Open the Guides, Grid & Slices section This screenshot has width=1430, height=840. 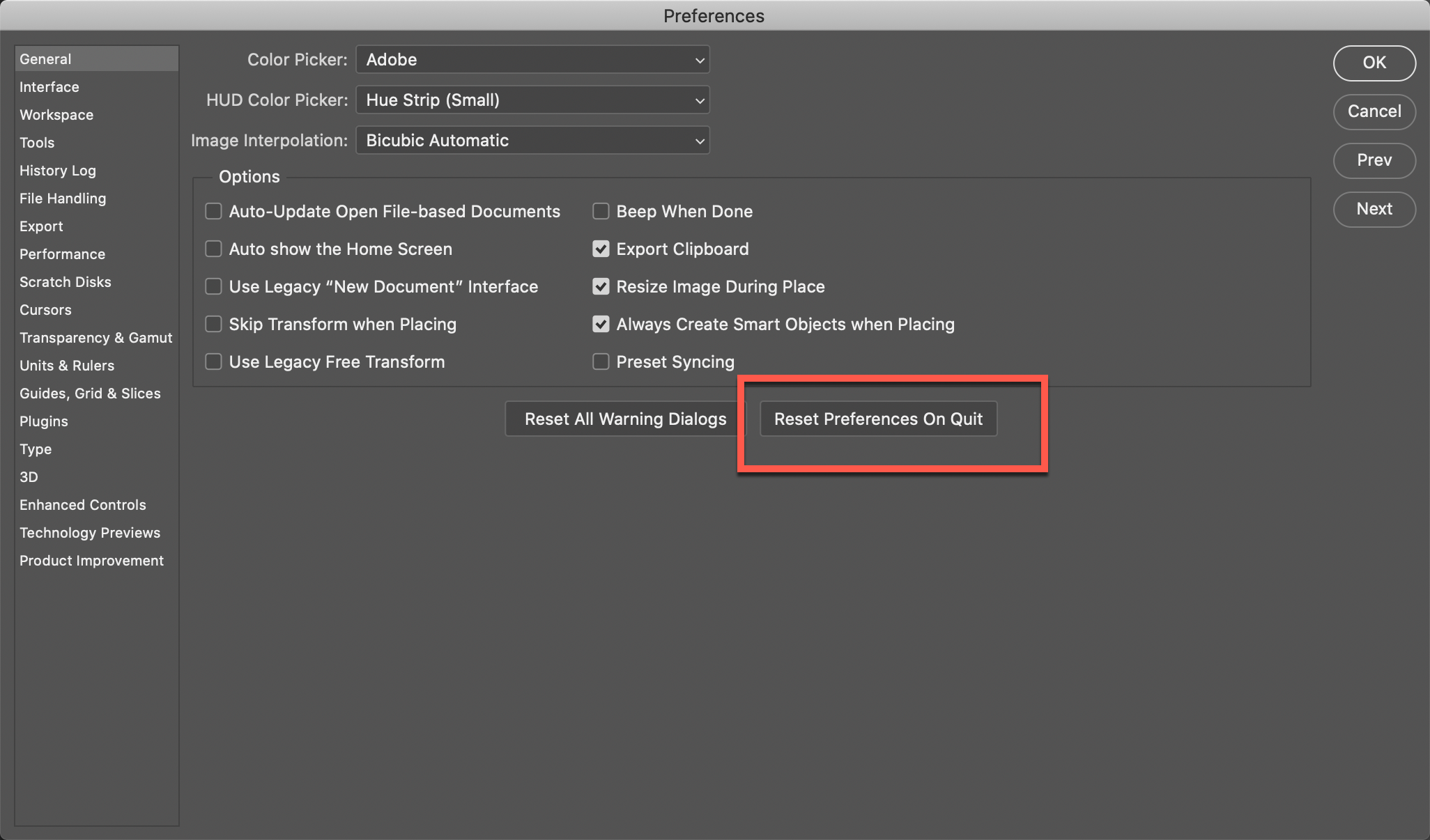pos(90,393)
